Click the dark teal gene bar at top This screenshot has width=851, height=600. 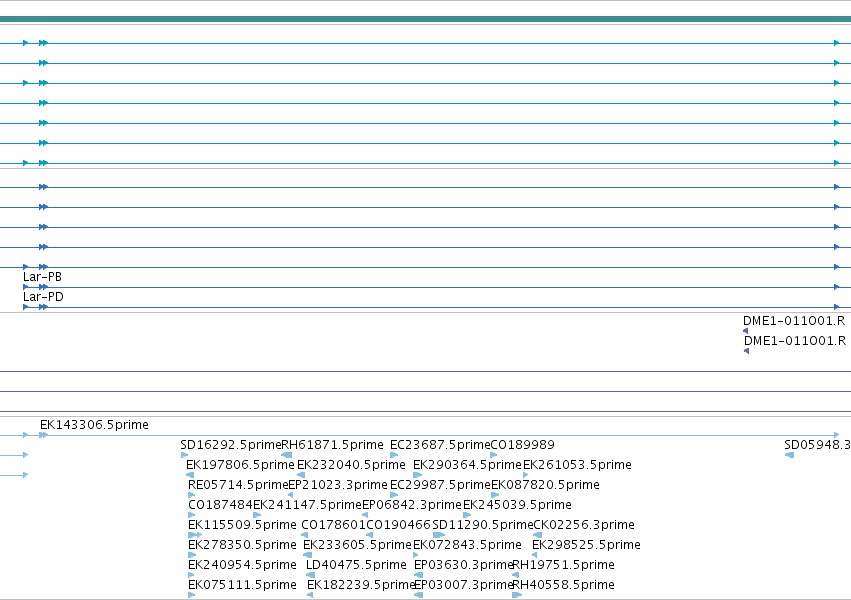[426, 19]
